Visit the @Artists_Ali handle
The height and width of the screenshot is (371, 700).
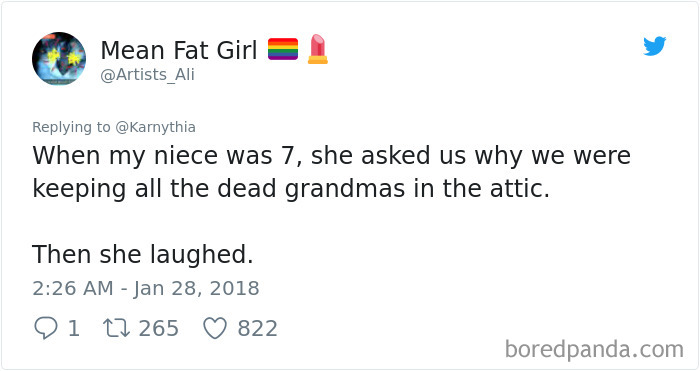pyautogui.click(x=147, y=75)
